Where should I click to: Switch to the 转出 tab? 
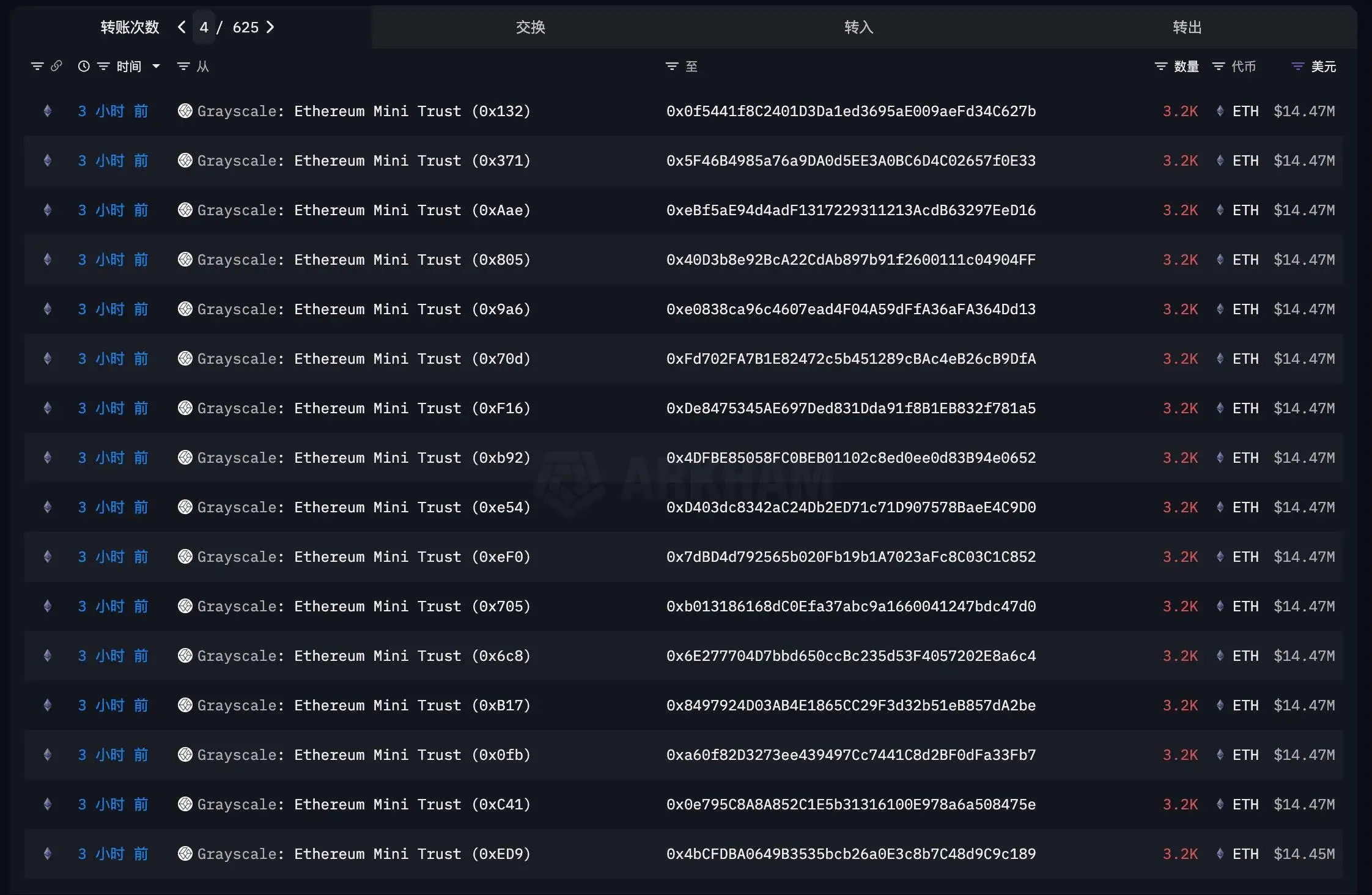[1186, 27]
